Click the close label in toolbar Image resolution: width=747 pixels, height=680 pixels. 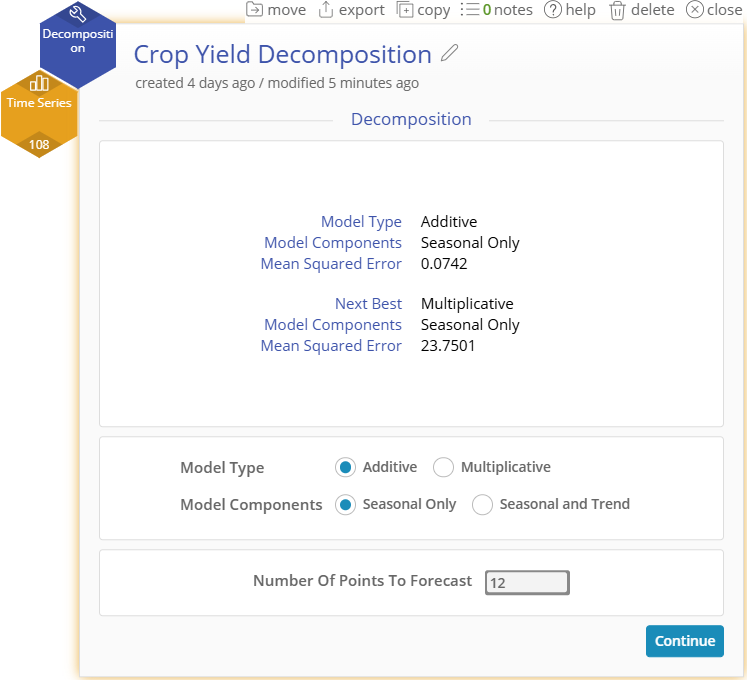click(x=725, y=10)
